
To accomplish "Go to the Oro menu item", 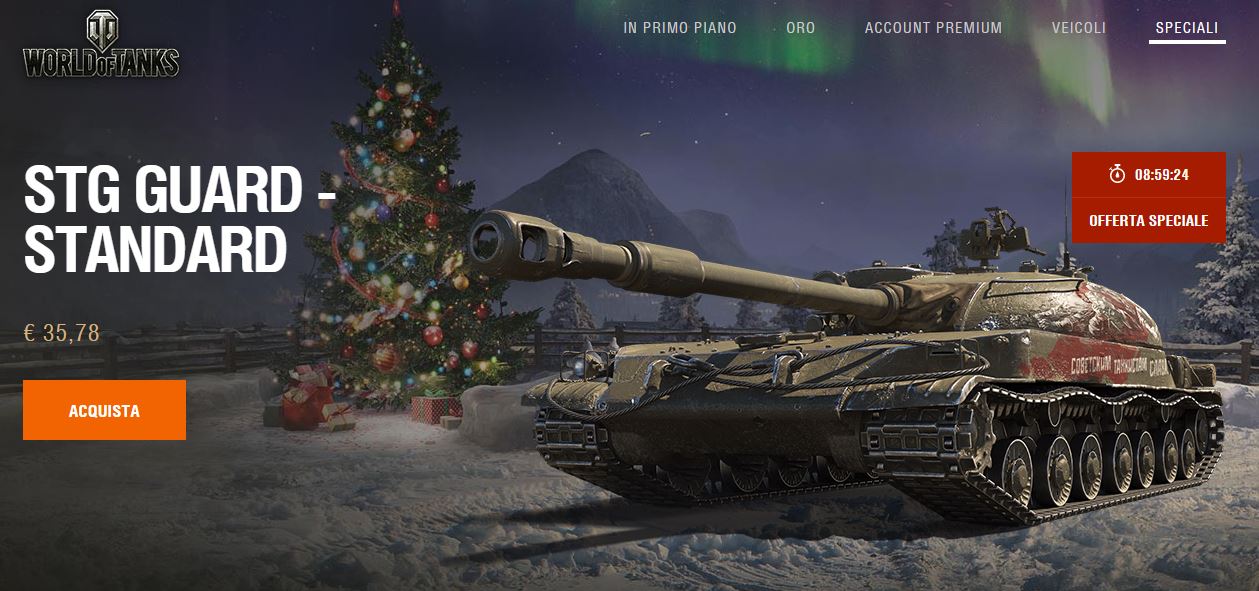I will point(801,28).
